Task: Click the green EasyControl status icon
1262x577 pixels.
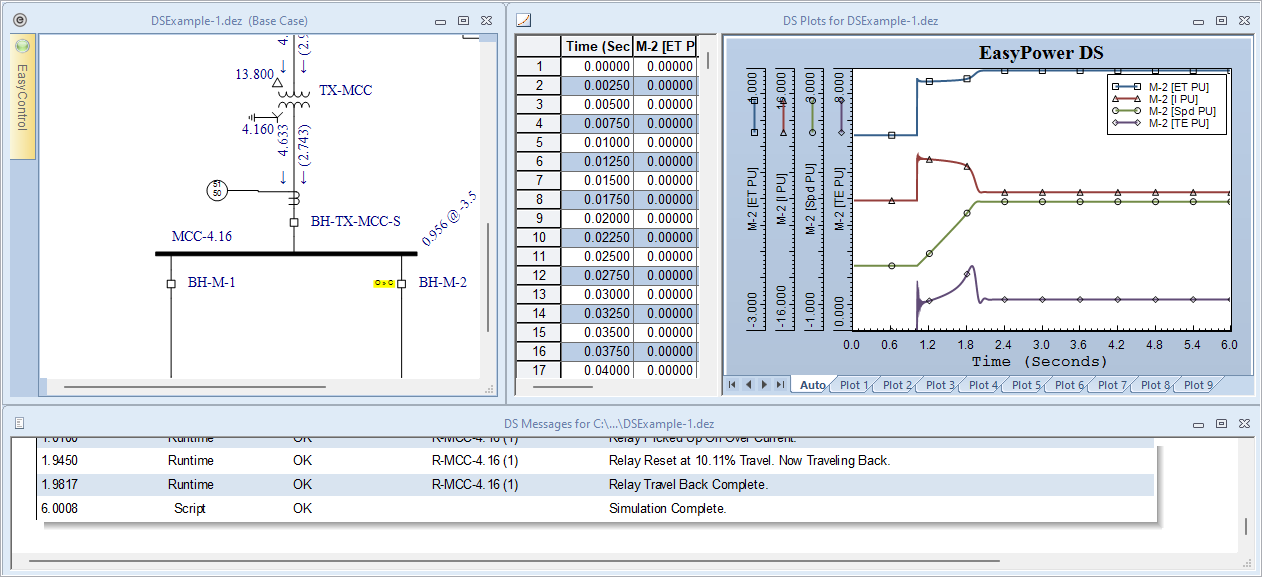Action: click(23, 45)
